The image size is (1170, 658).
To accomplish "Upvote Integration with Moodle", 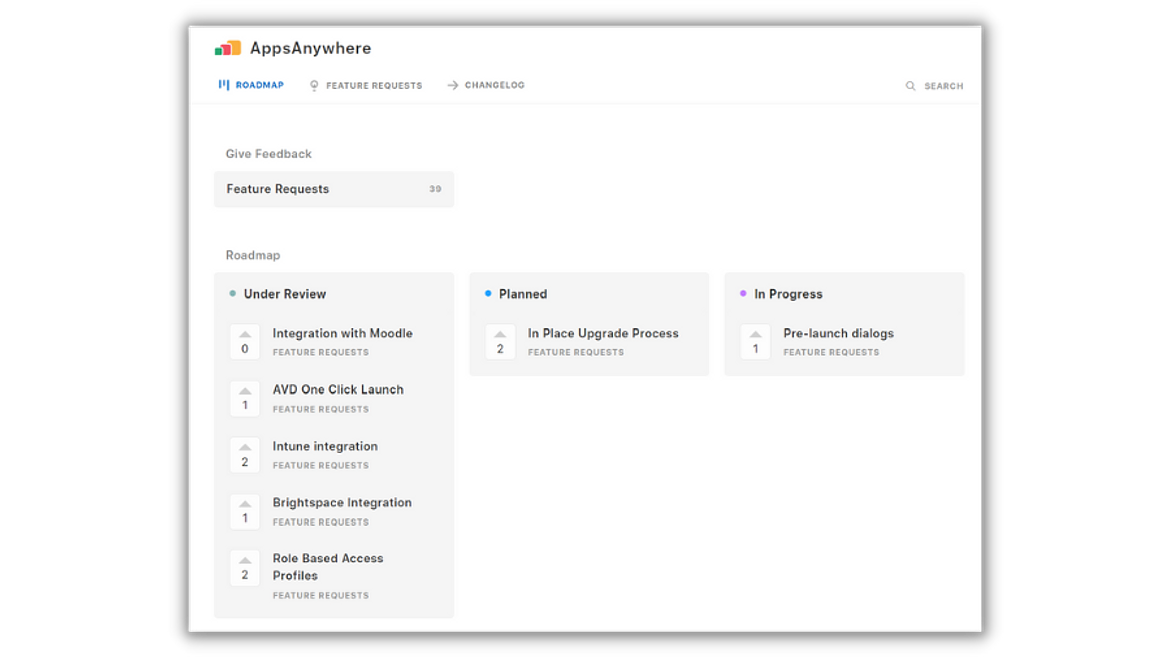I will click(245, 342).
